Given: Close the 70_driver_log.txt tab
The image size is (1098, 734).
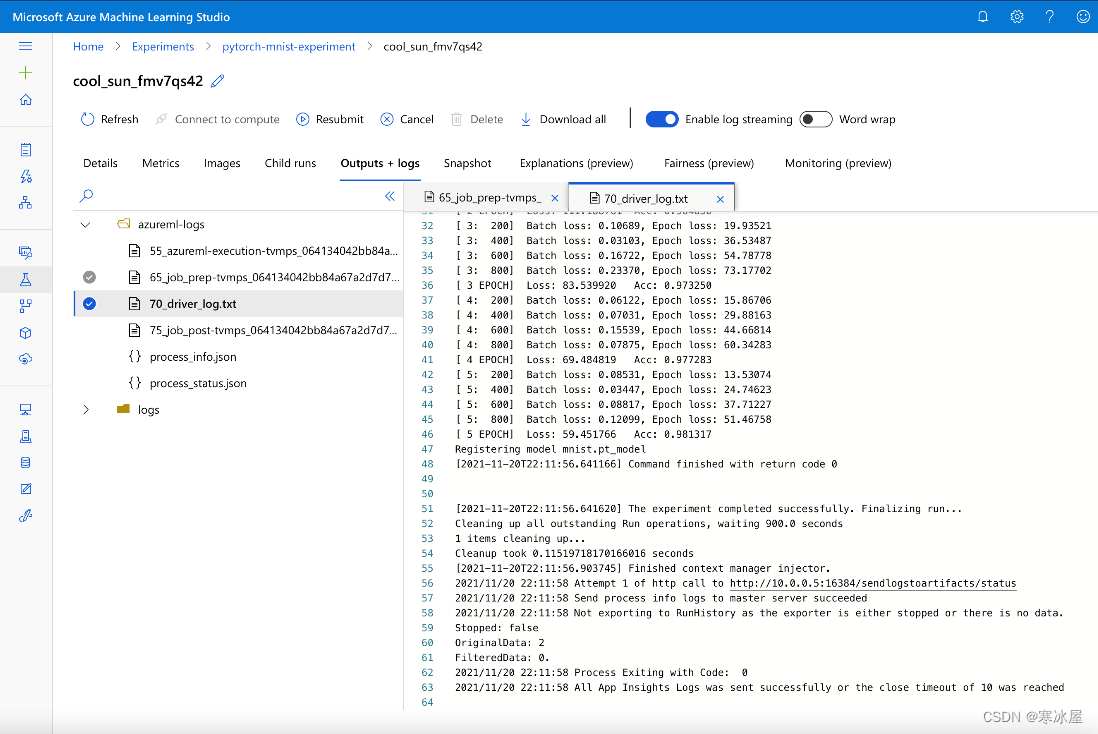Looking at the screenshot, I should tap(720, 200).
